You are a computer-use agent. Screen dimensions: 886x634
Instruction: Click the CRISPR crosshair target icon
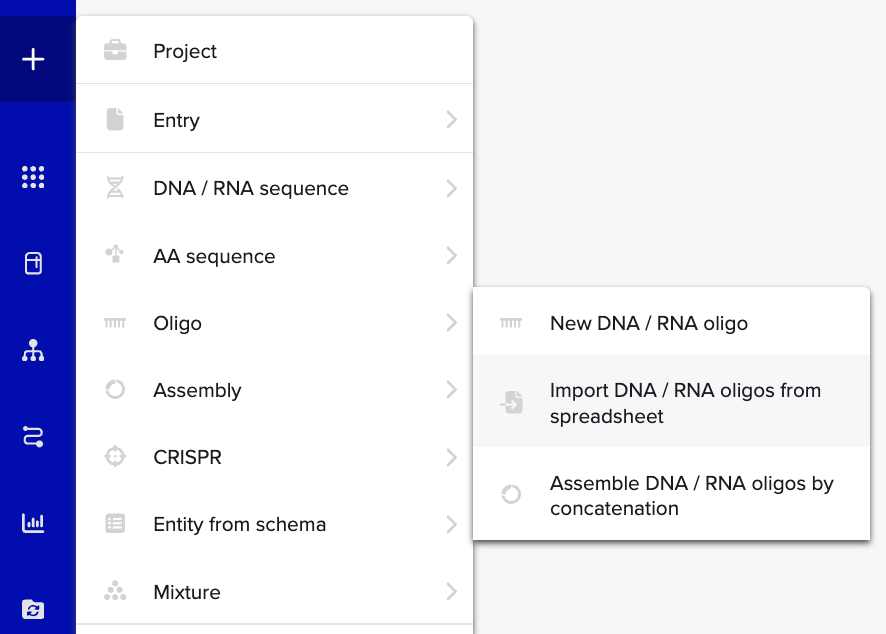point(115,457)
